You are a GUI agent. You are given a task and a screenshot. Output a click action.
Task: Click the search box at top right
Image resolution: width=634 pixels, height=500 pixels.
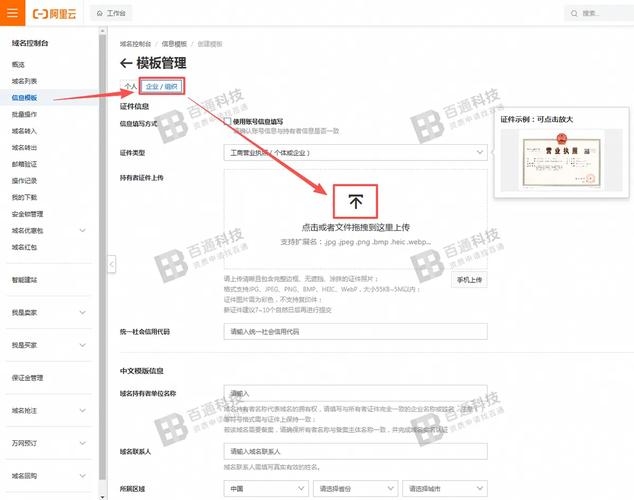599,13
